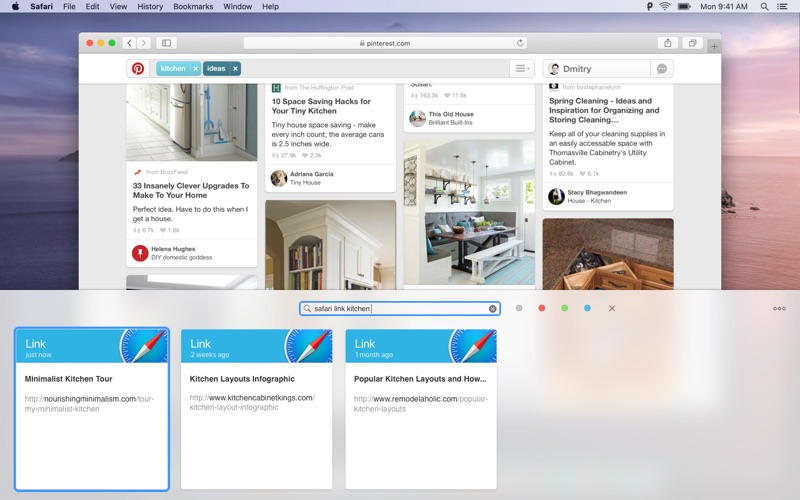Open Adriana Garcia Tiny House board
Screen dimensions: 800x500
(x=305, y=182)
